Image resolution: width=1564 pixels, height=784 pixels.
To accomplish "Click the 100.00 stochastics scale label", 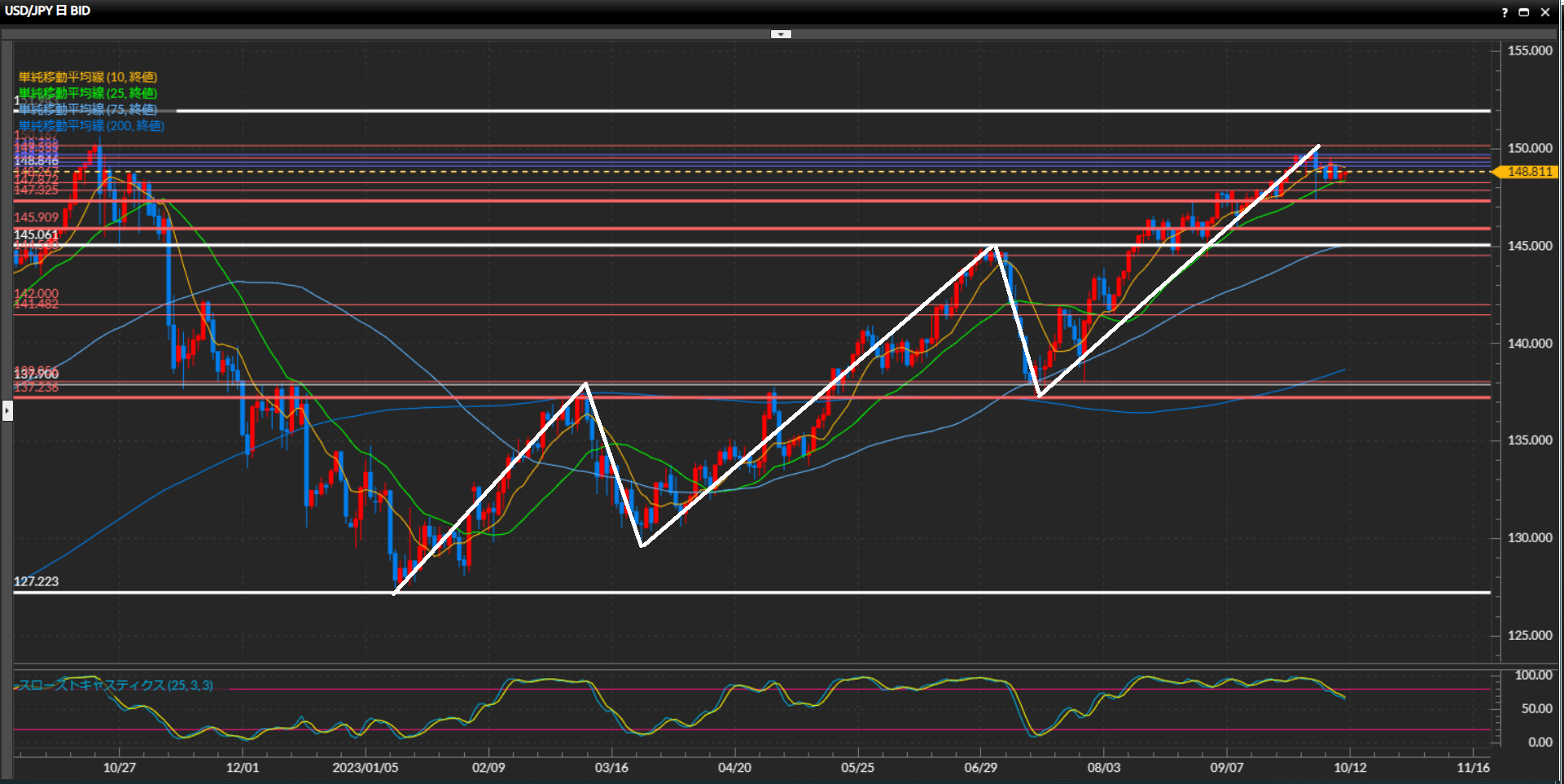I will [1533, 675].
